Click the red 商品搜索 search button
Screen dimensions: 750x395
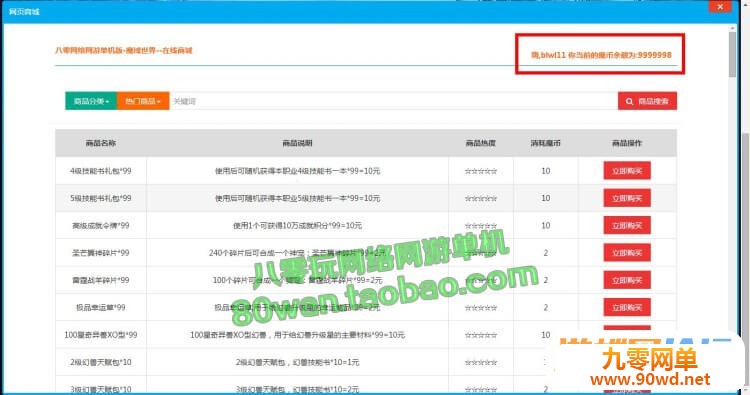tap(647, 101)
